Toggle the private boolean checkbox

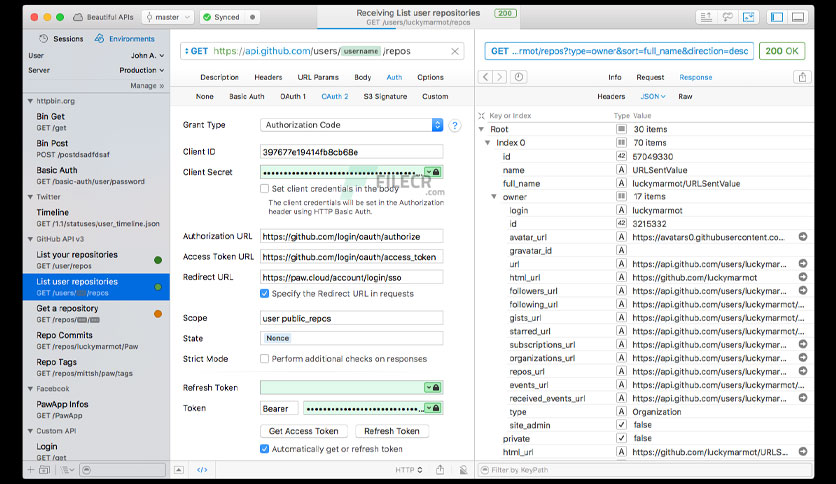click(621, 438)
